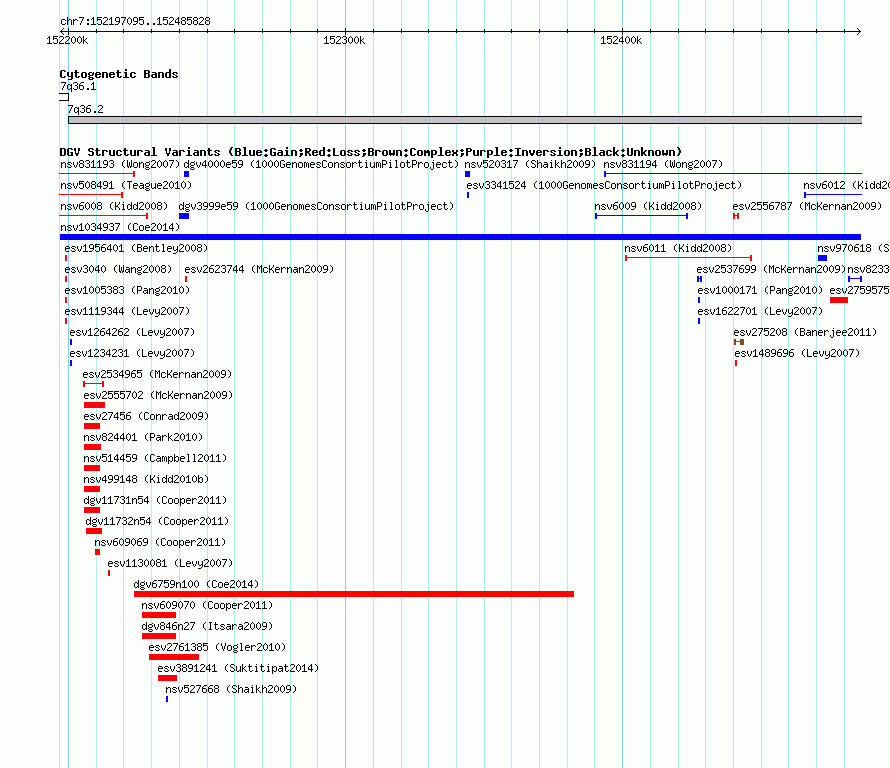
Task: Click the long blue nsv1034937 gain bar
Action: (x=460, y=237)
